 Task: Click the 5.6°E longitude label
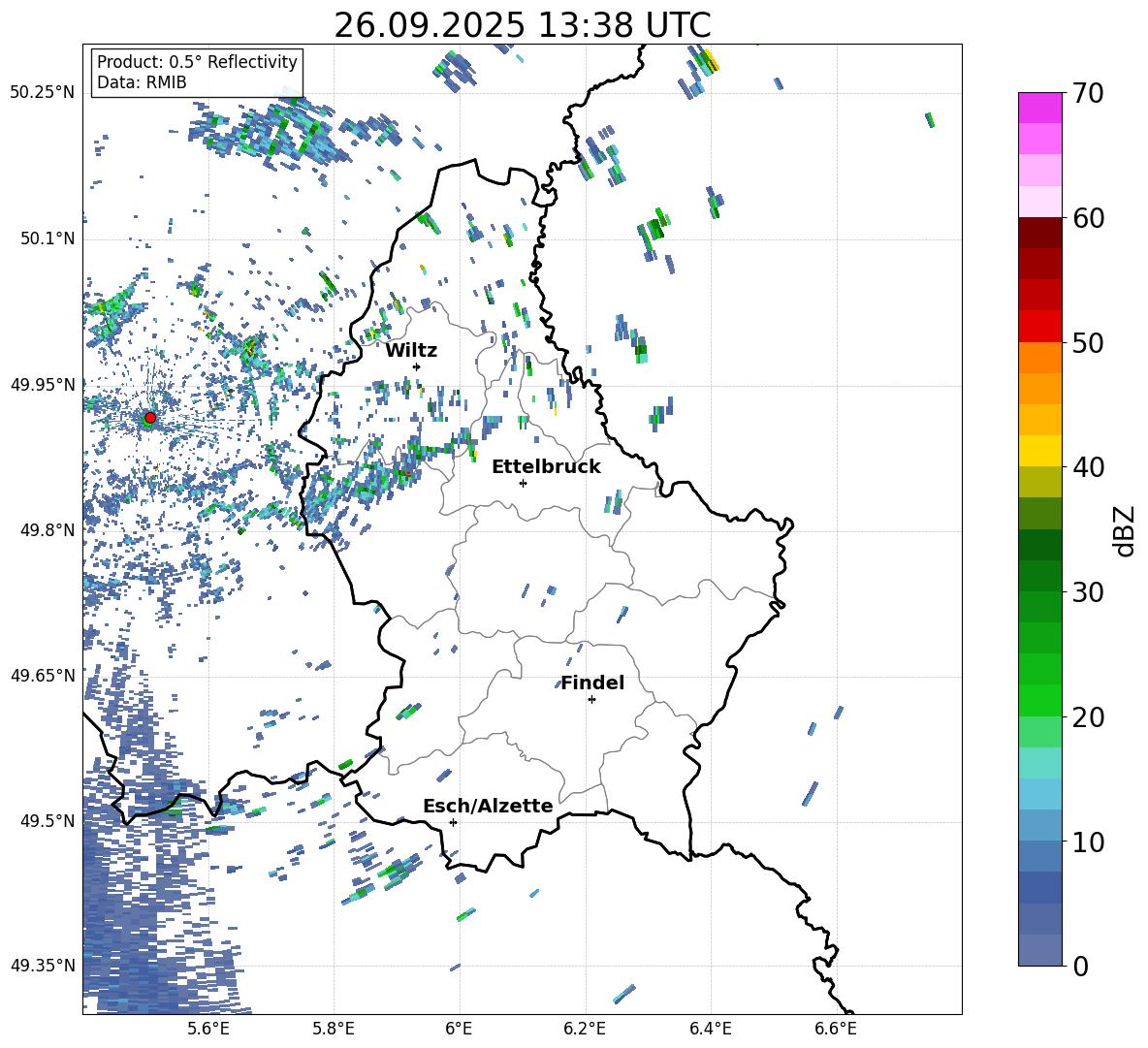(x=208, y=1029)
